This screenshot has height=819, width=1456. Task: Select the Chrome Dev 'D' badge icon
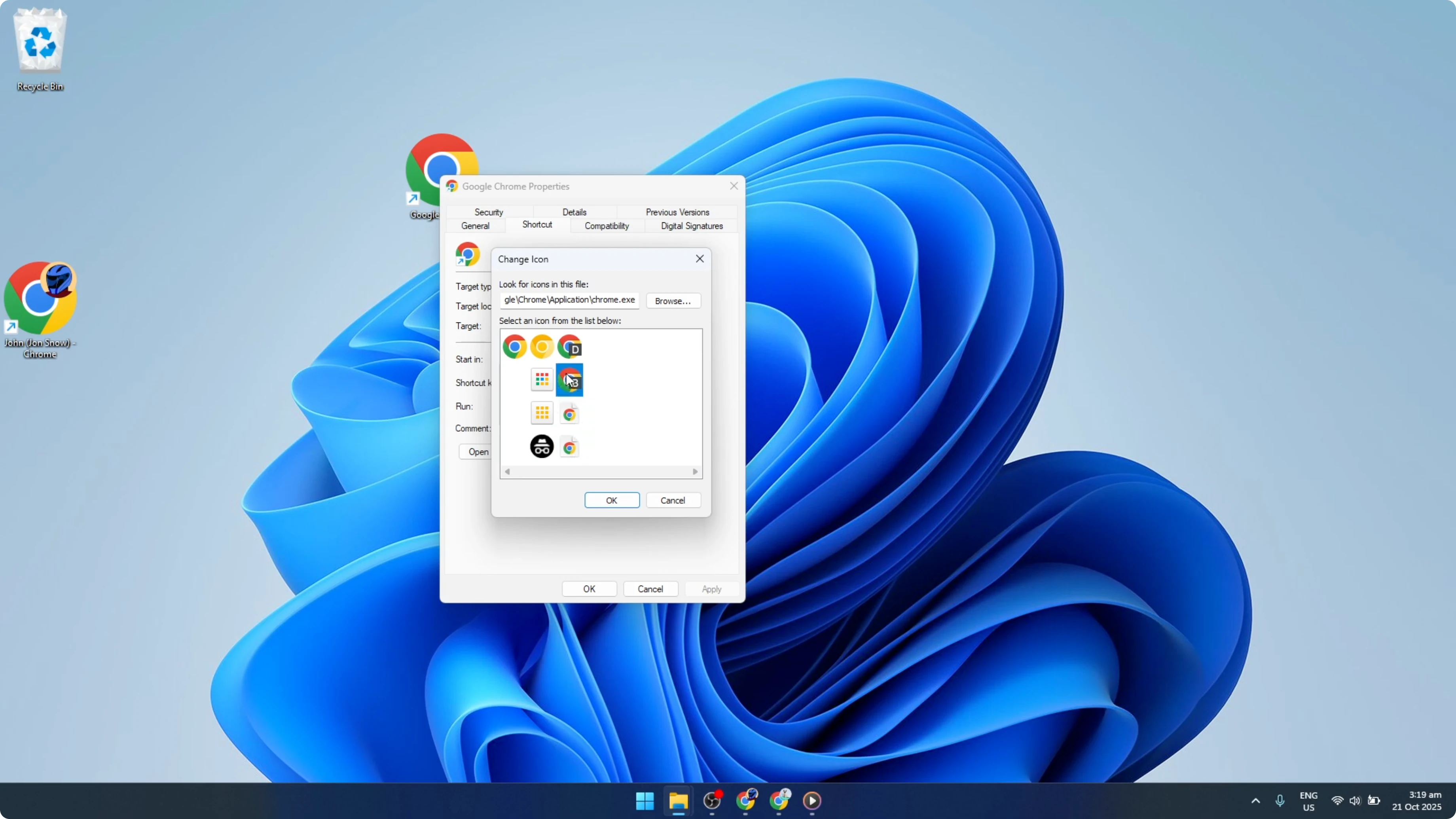(x=570, y=347)
